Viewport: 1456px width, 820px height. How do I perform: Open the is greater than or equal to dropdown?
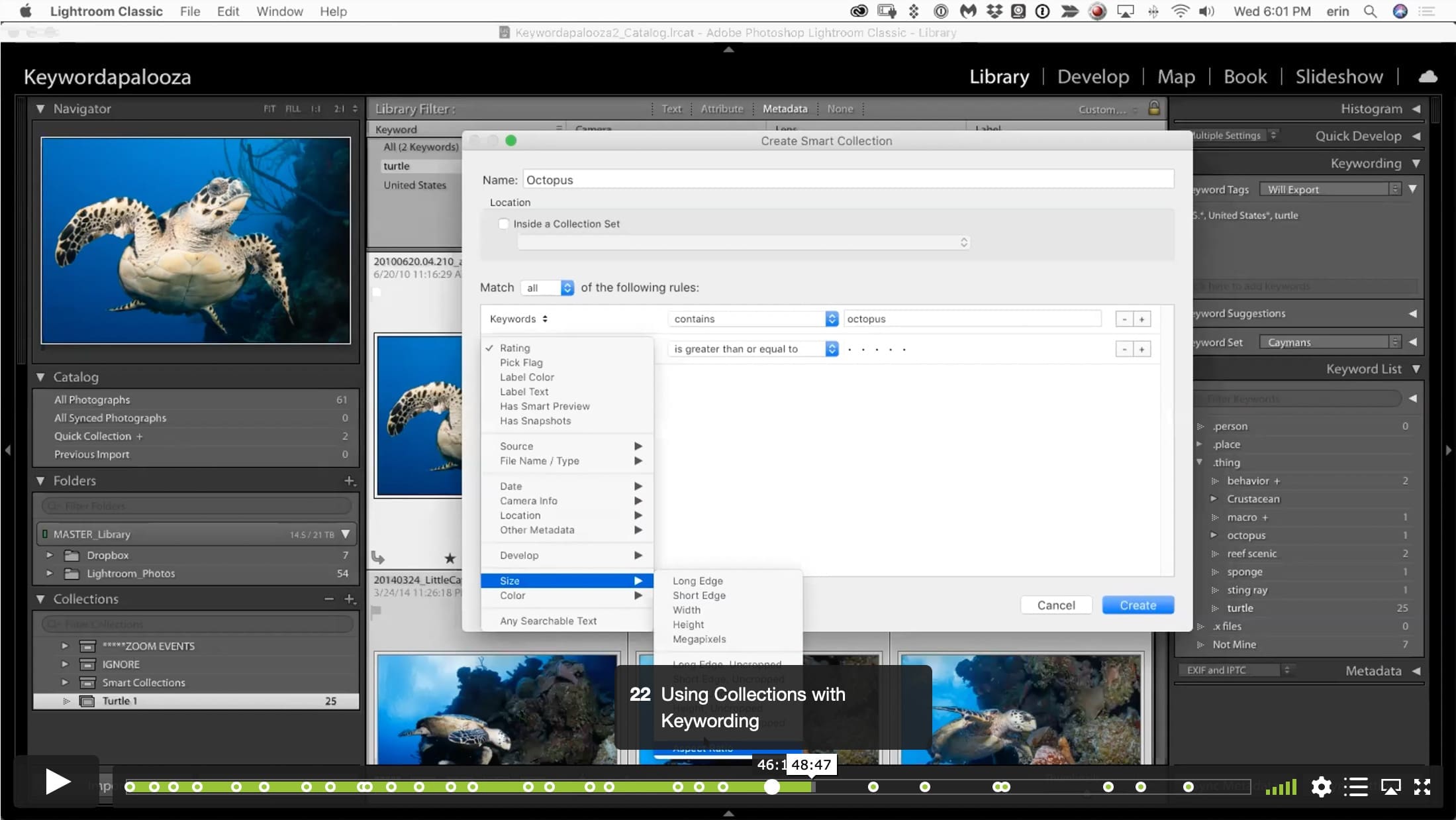(753, 349)
